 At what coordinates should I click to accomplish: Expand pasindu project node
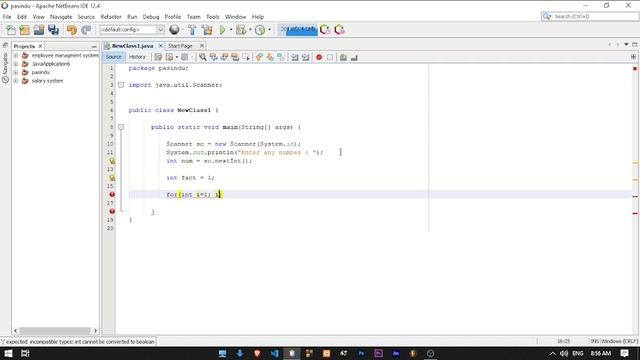[x=16, y=72]
